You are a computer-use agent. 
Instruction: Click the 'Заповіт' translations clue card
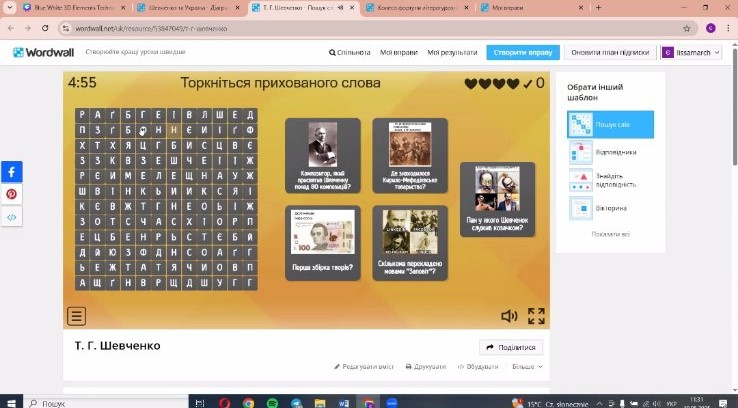click(x=410, y=243)
